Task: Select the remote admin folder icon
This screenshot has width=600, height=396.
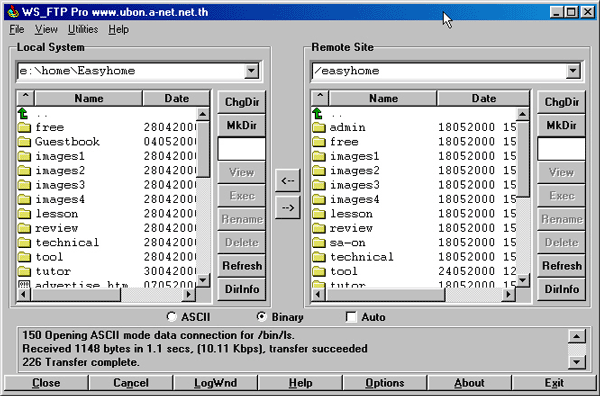Action: coord(318,127)
